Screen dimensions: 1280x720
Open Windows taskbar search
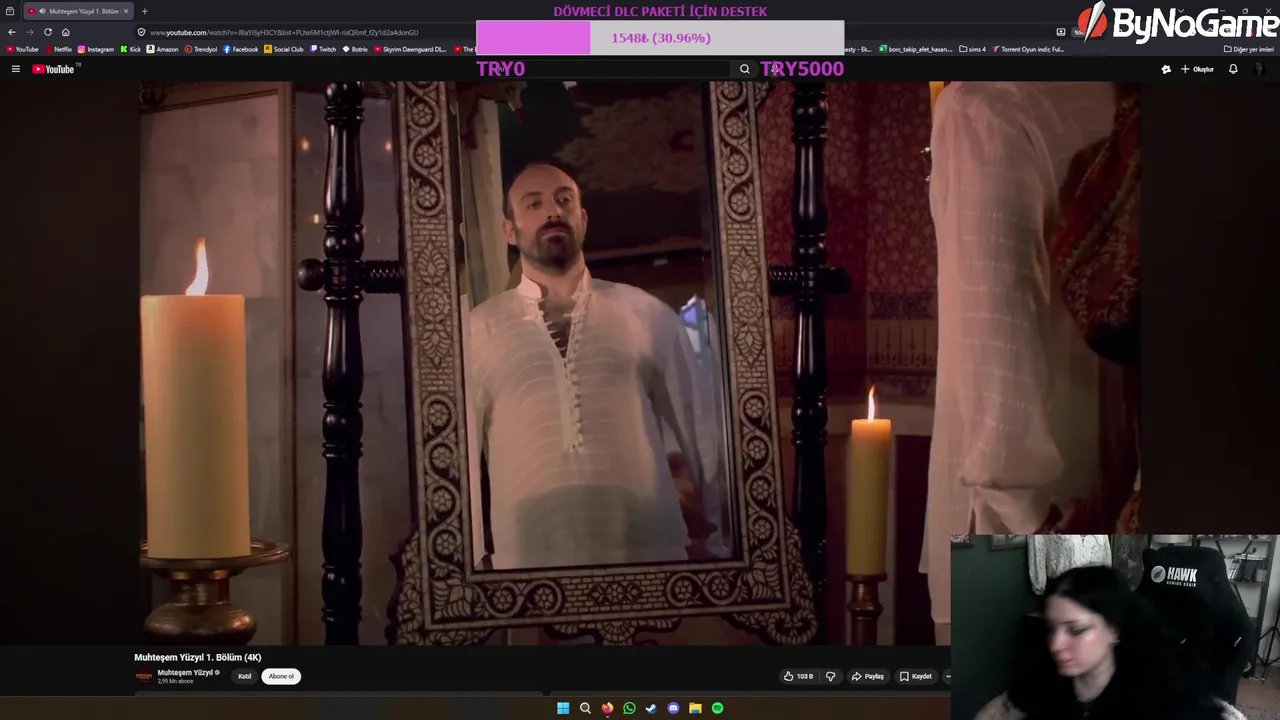[x=585, y=708]
